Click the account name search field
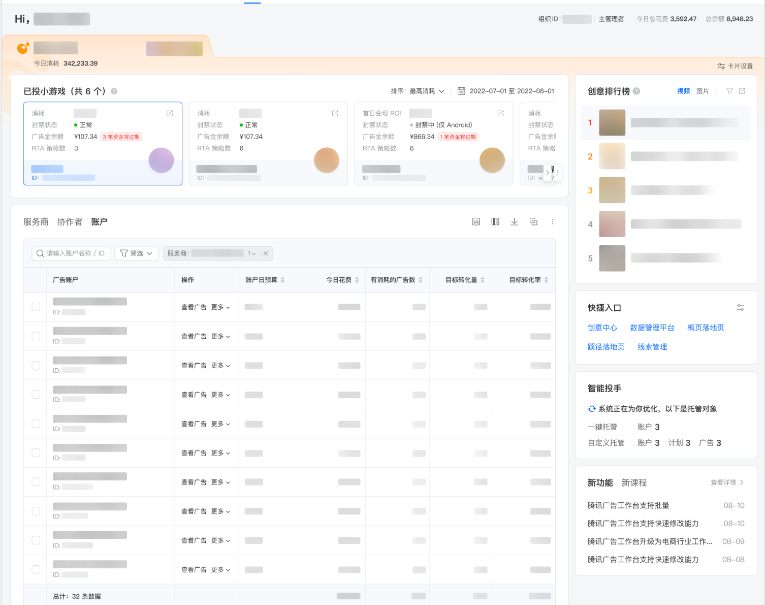 tap(72, 254)
